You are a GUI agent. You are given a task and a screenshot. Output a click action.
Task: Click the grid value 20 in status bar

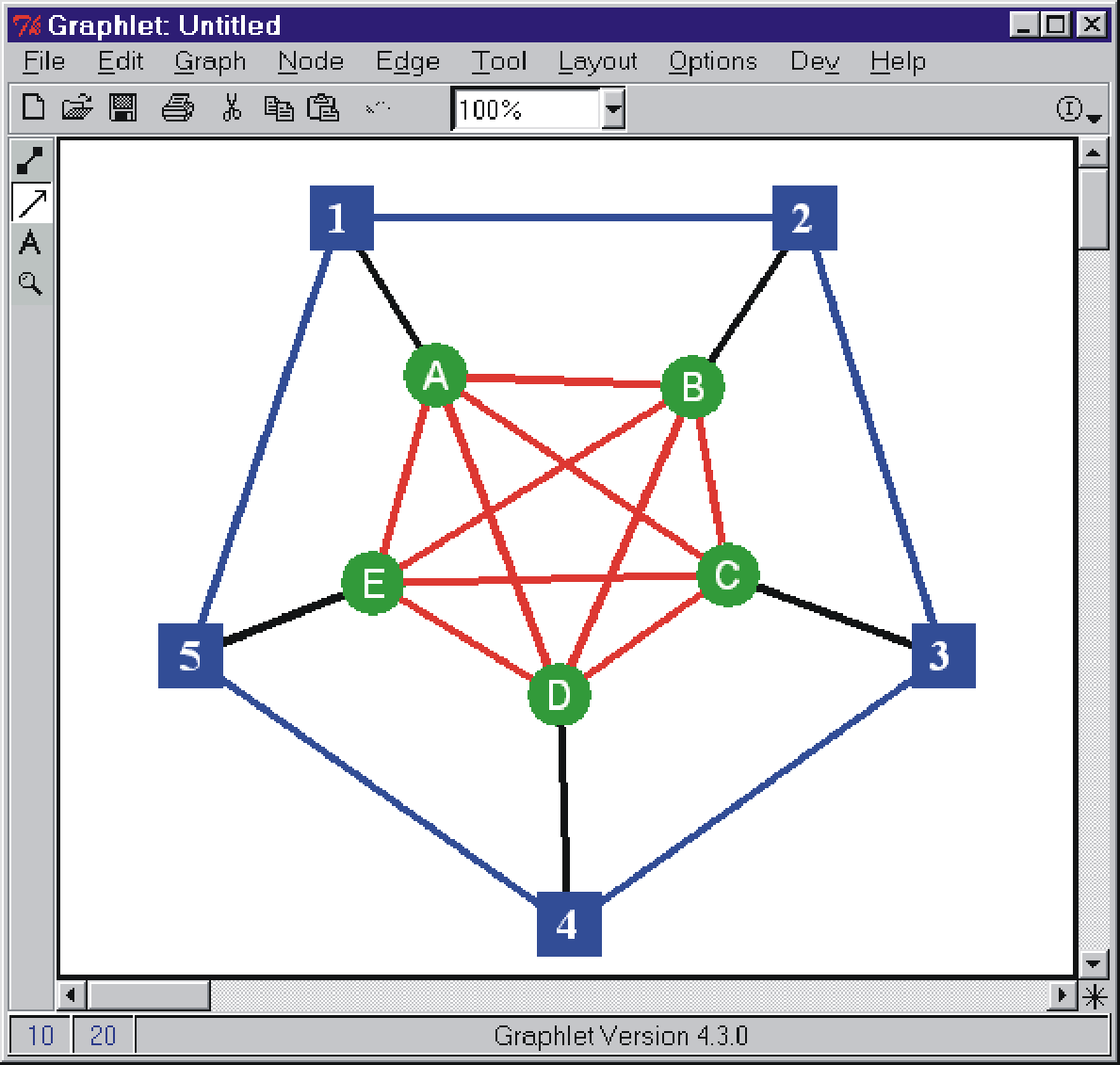point(103,1036)
